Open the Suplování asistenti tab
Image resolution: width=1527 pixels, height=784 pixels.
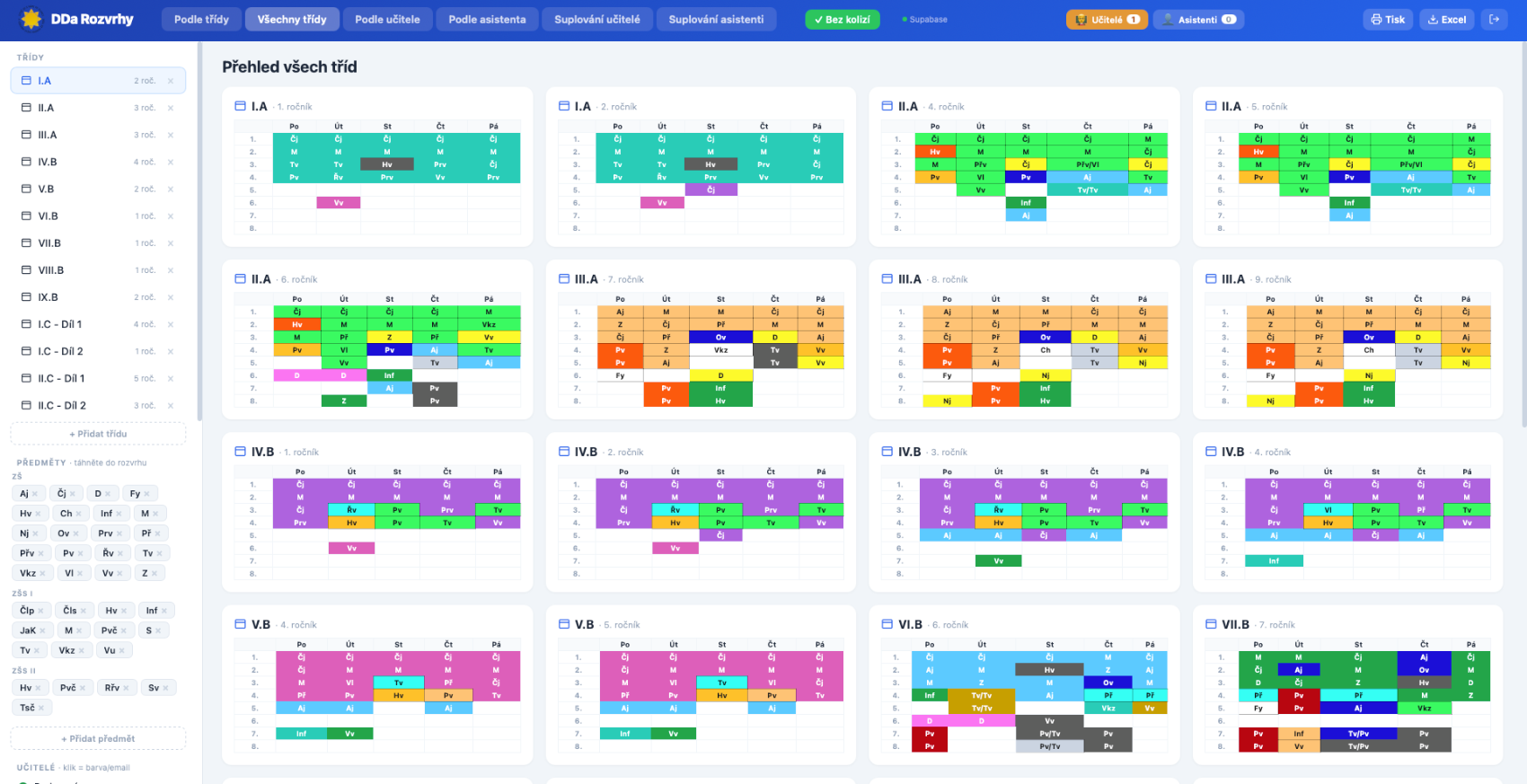[x=716, y=19]
